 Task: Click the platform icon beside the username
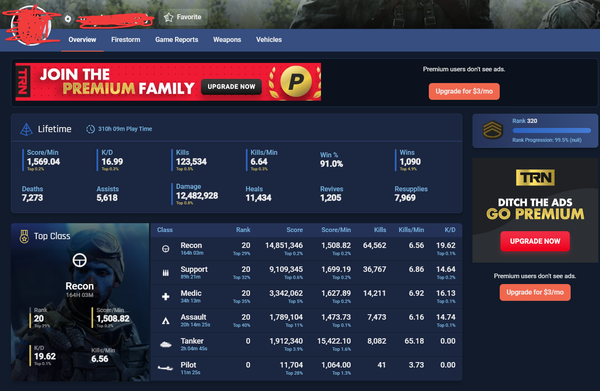point(68,18)
